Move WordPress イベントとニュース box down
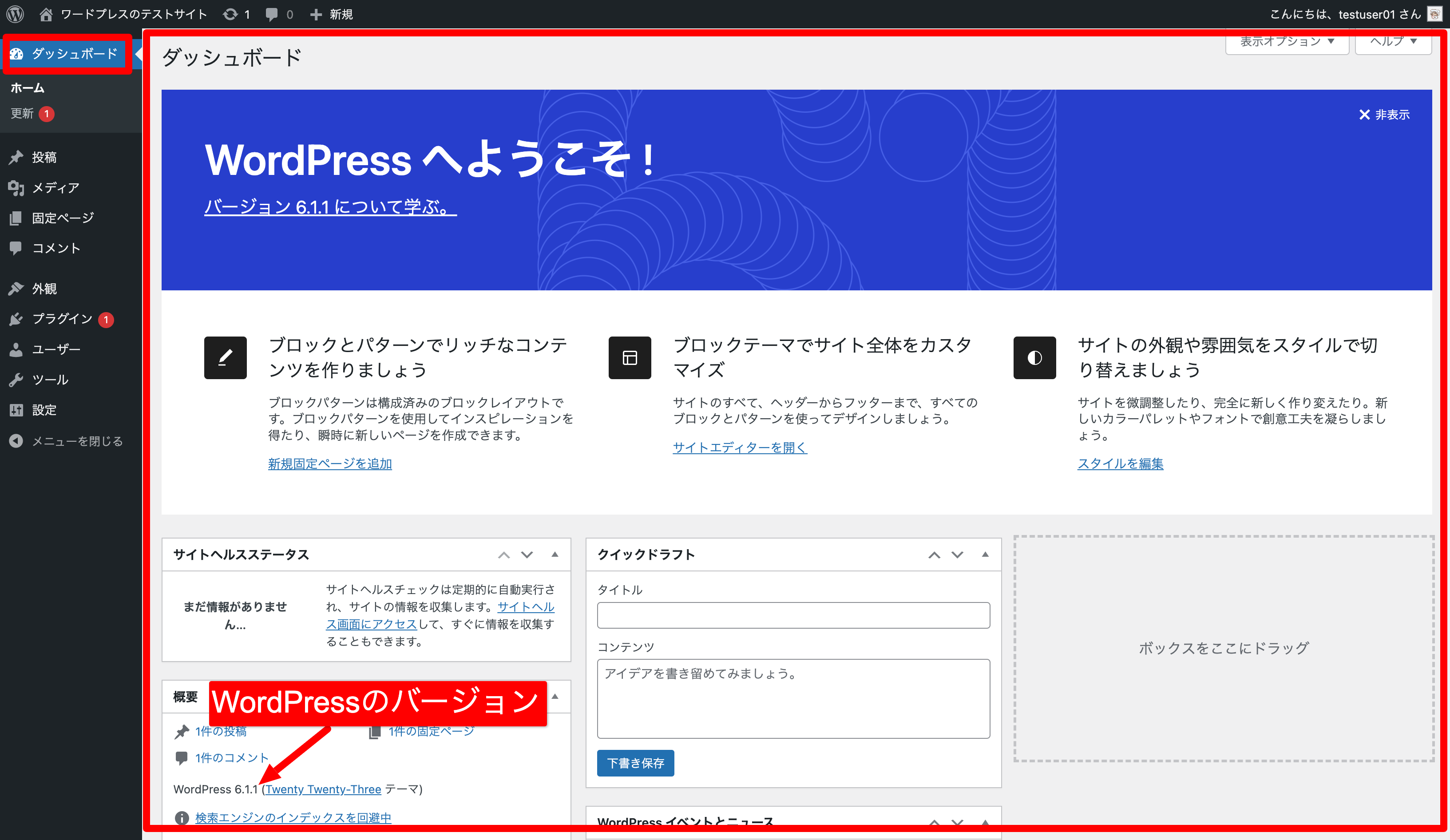The width and height of the screenshot is (1450, 840). coord(957,823)
